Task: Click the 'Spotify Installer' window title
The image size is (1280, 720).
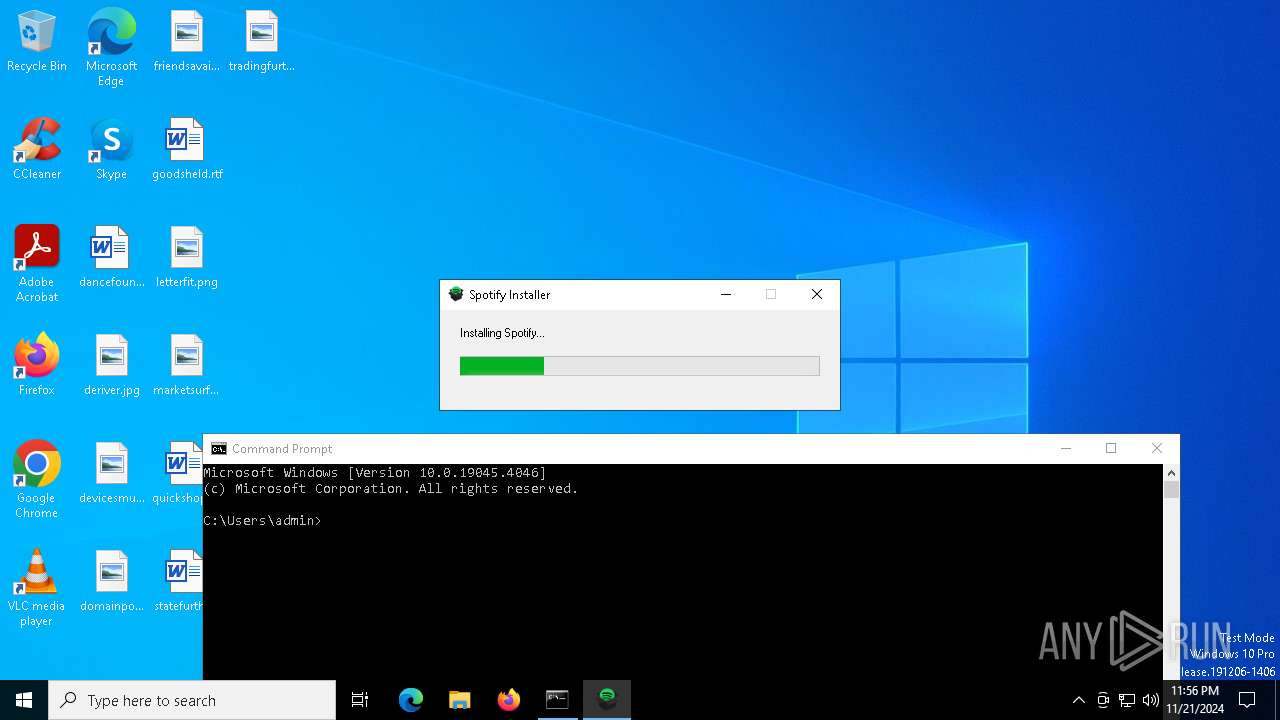Action: pos(510,295)
